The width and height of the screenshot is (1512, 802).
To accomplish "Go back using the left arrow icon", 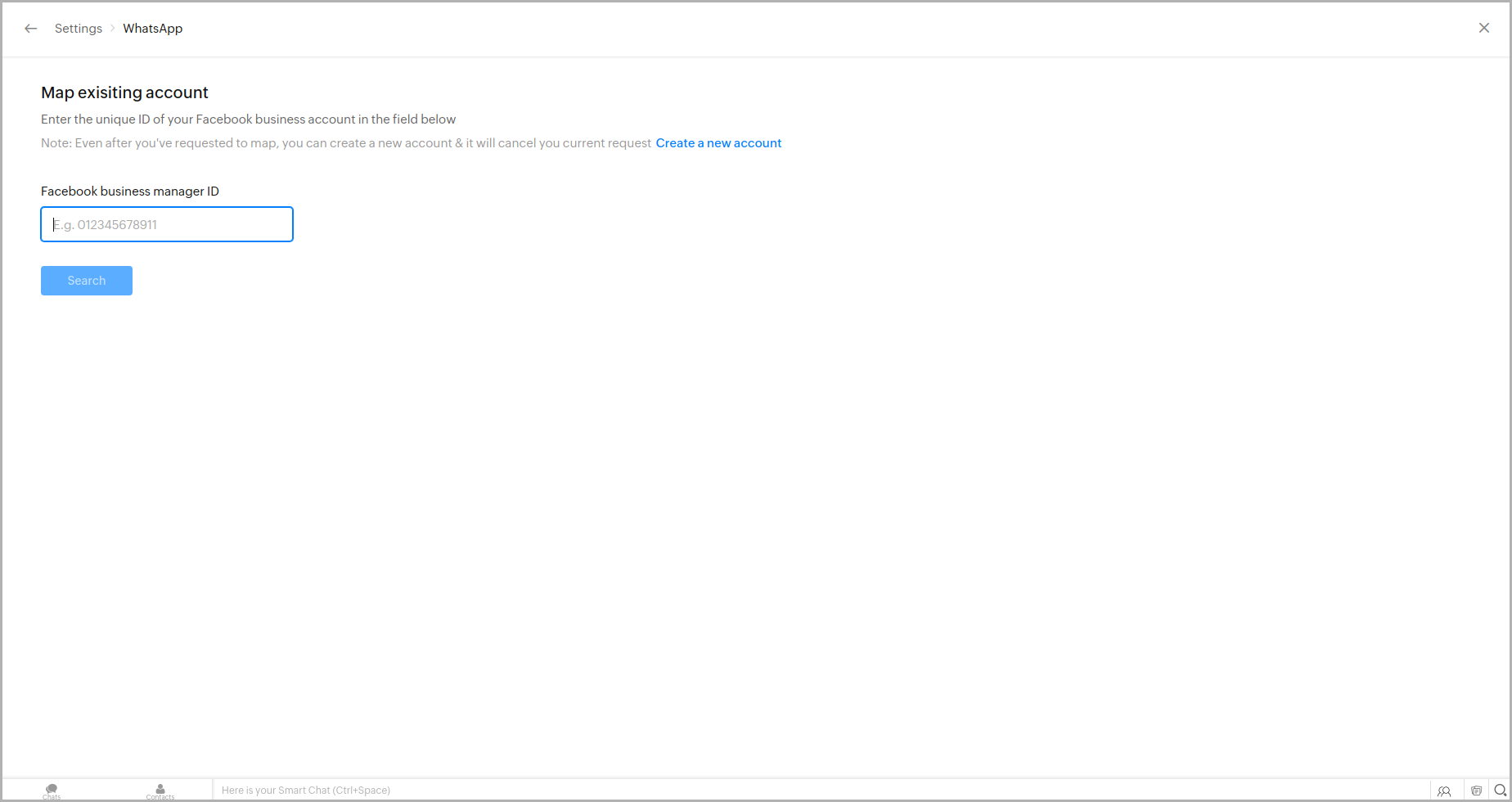I will pyautogui.click(x=31, y=29).
